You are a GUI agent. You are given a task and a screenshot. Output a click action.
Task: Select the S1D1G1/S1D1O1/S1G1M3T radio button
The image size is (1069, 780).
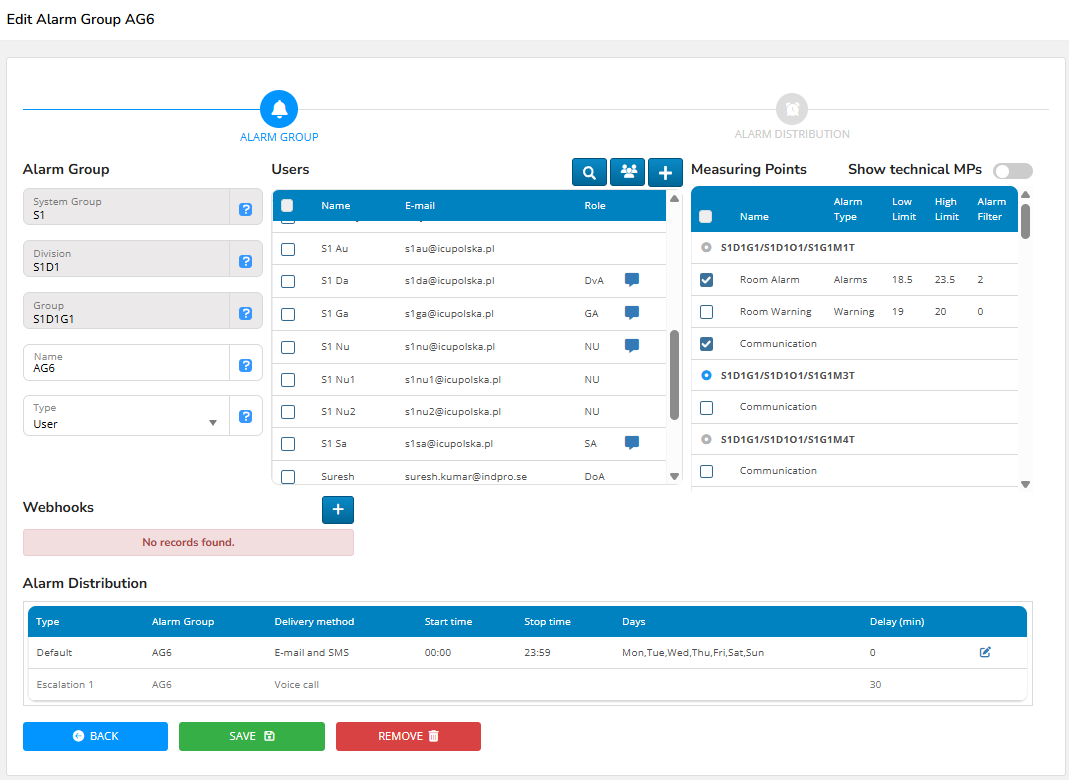[x=707, y=375]
